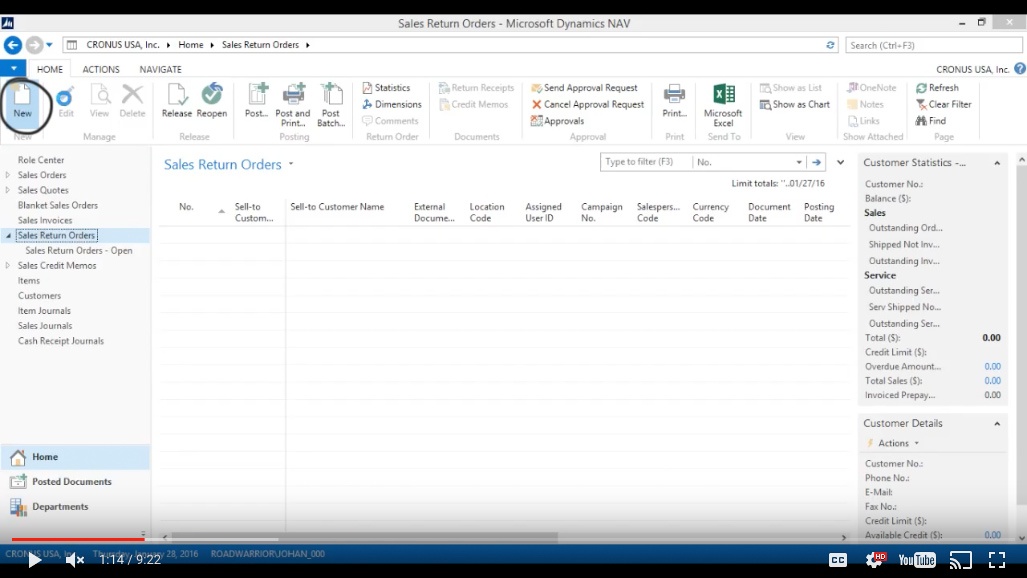Viewport: 1027px width, 578px height.
Task: Click the Edit ribbon icon
Action: [65, 101]
